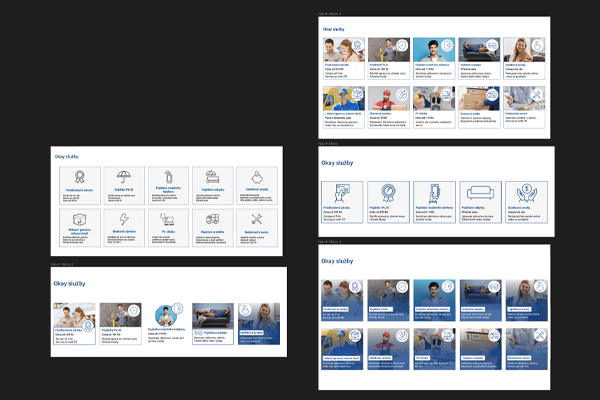This screenshot has width=600, height=400.
Task: Click outlined sofa icon in the Návrh Menu frame
Action: click(x=480, y=193)
